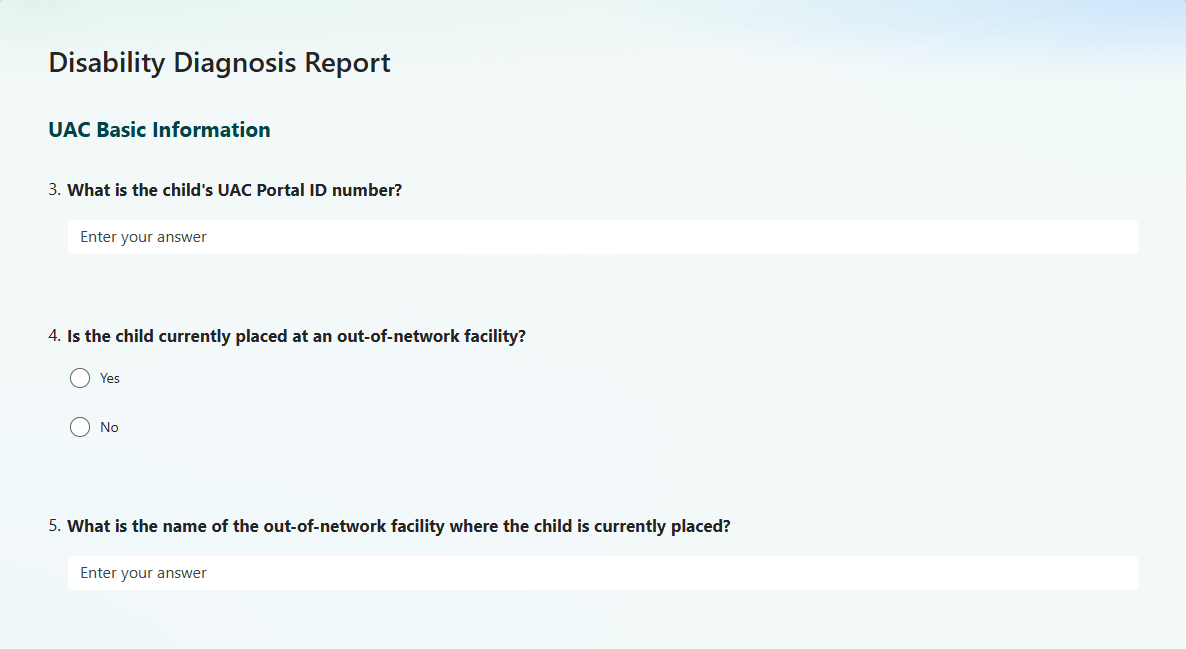Click question number 4 label
The height and width of the screenshot is (649, 1186).
pyautogui.click(x=54, y=336)
